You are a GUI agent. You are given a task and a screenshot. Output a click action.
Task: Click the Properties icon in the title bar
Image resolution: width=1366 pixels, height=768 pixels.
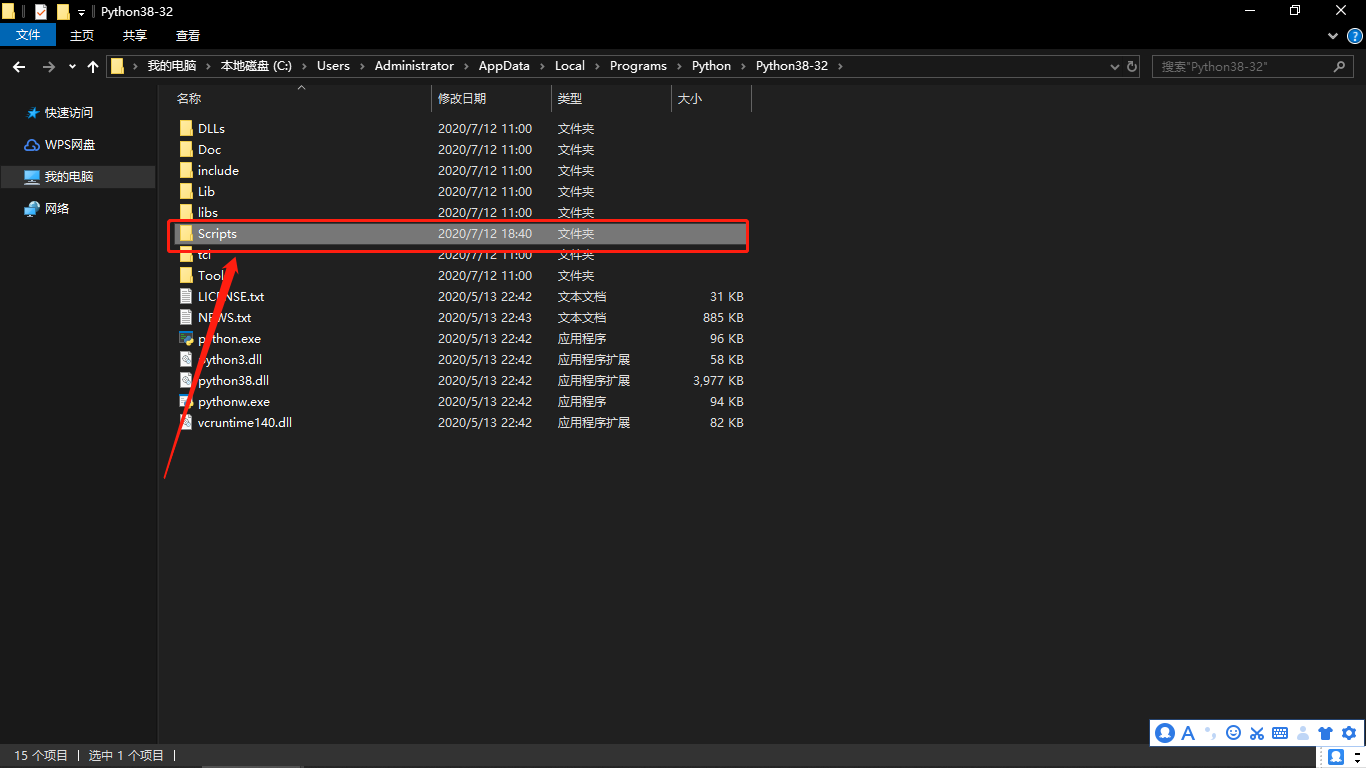(41, 11)
